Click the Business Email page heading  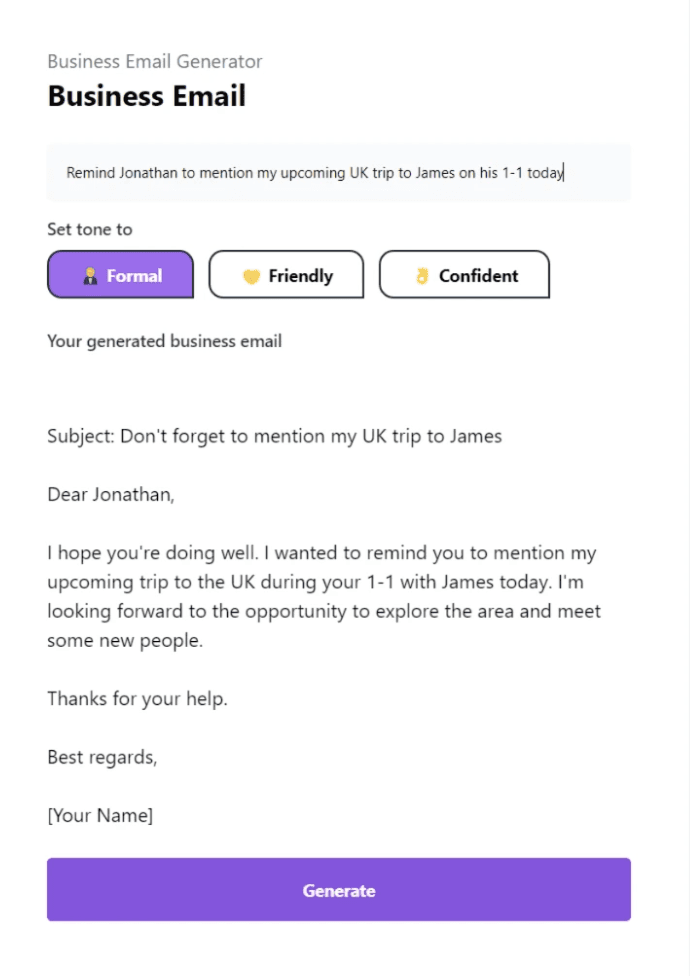click(146, 96)
